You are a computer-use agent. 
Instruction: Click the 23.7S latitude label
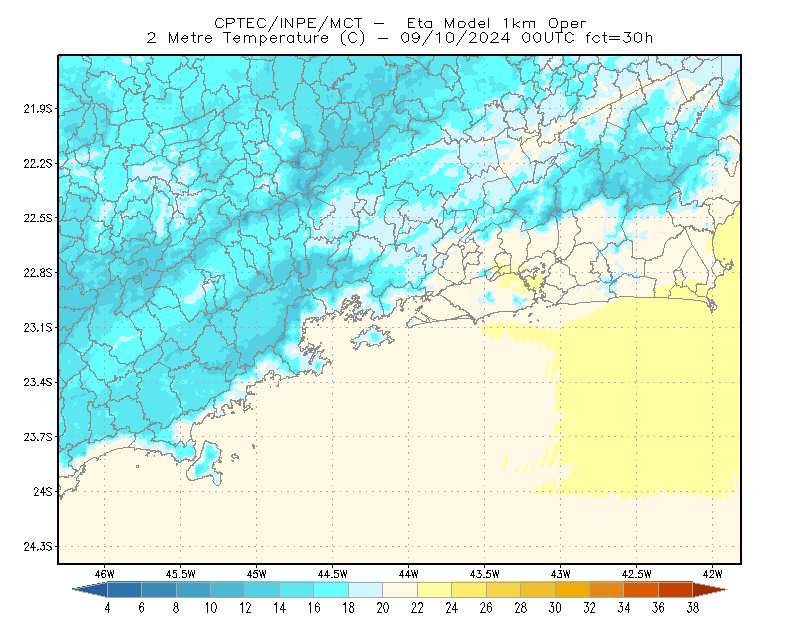(38, 437)
